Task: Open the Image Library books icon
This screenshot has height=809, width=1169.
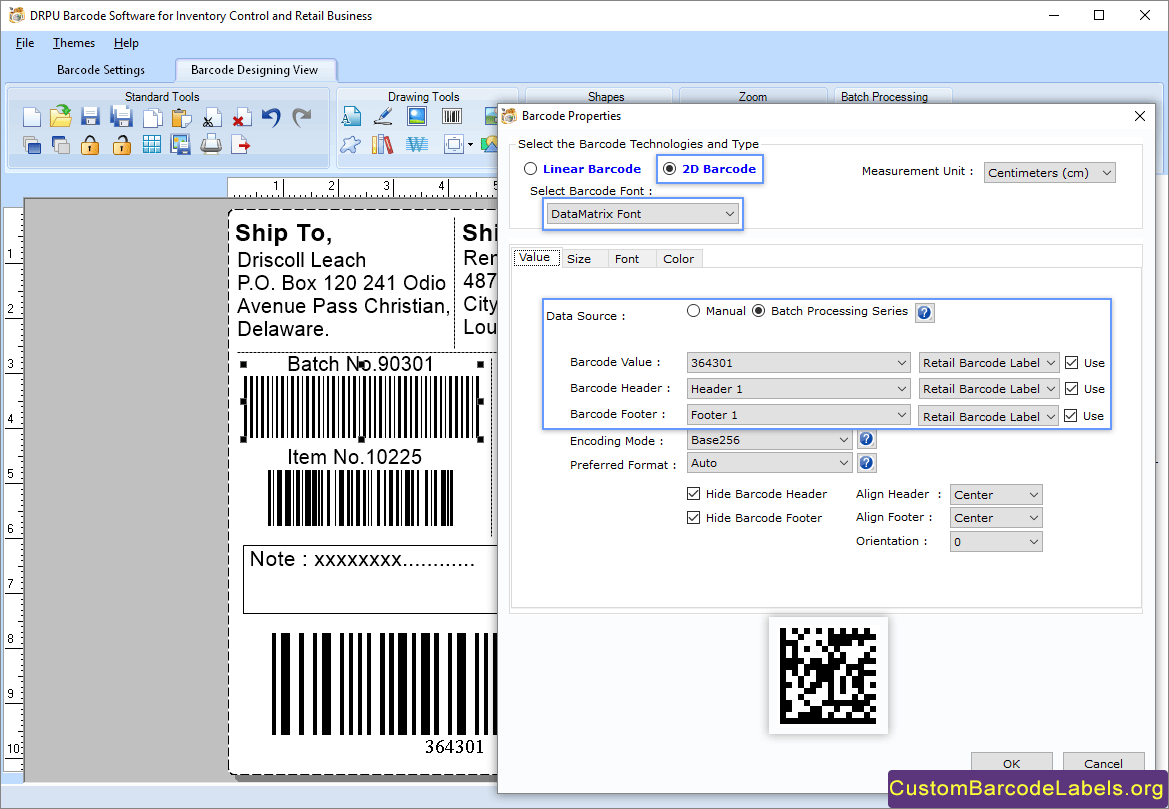Action: (382, 144)
